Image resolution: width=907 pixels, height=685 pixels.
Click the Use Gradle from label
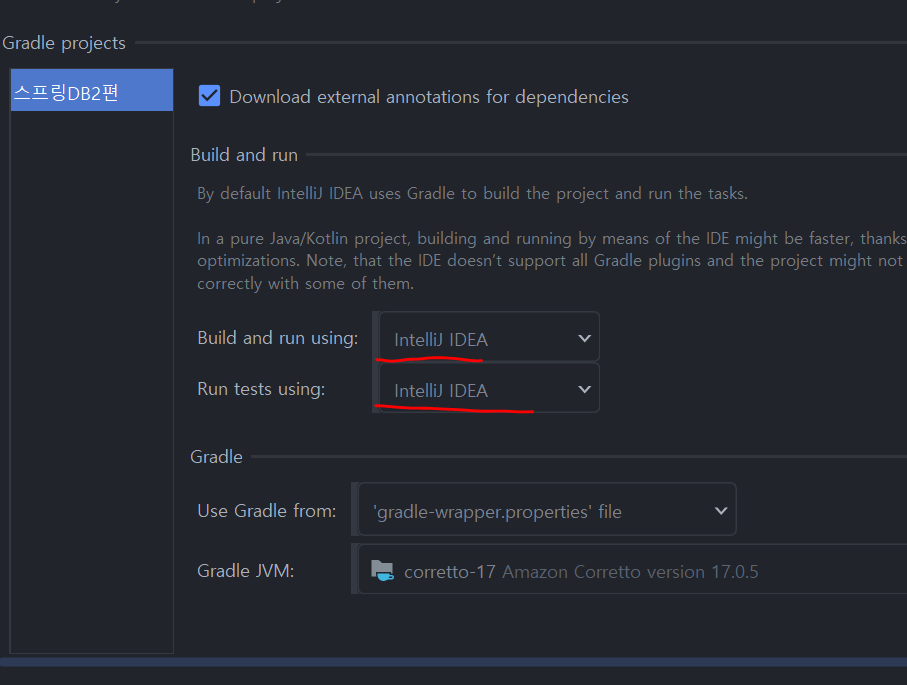pos(267,511)
